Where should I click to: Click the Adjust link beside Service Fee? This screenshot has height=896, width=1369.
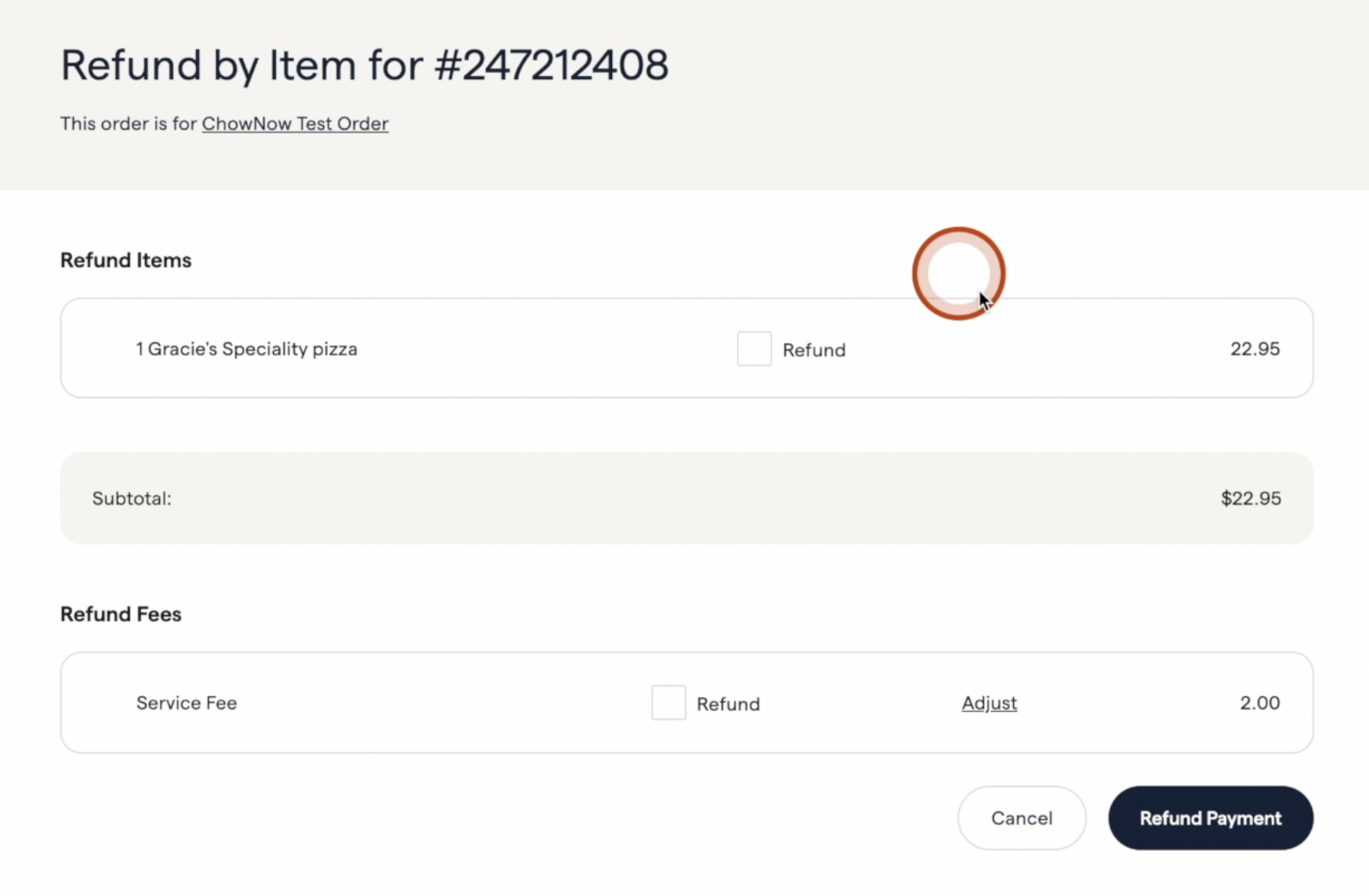click(x=989, y=702)
